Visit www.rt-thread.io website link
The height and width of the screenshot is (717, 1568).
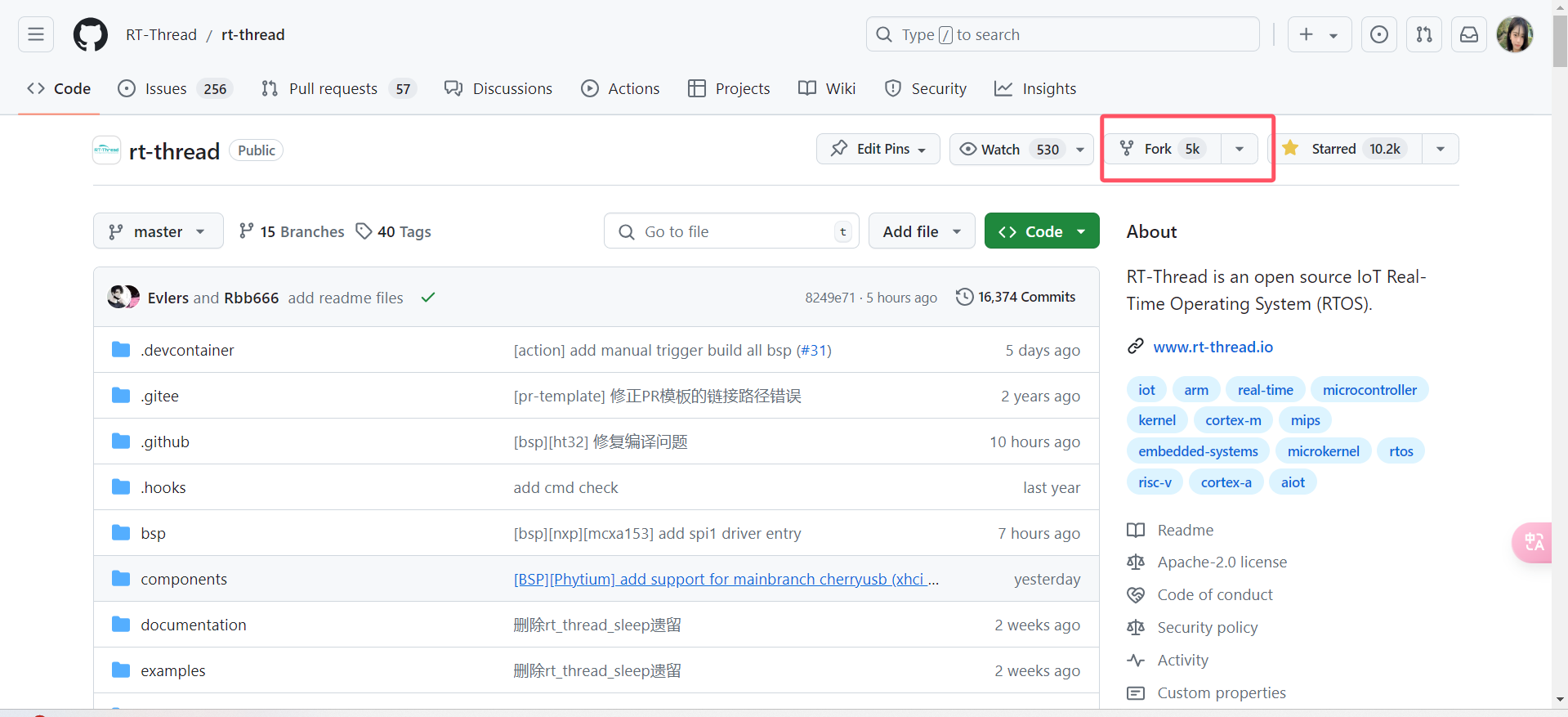point(1213,347)
